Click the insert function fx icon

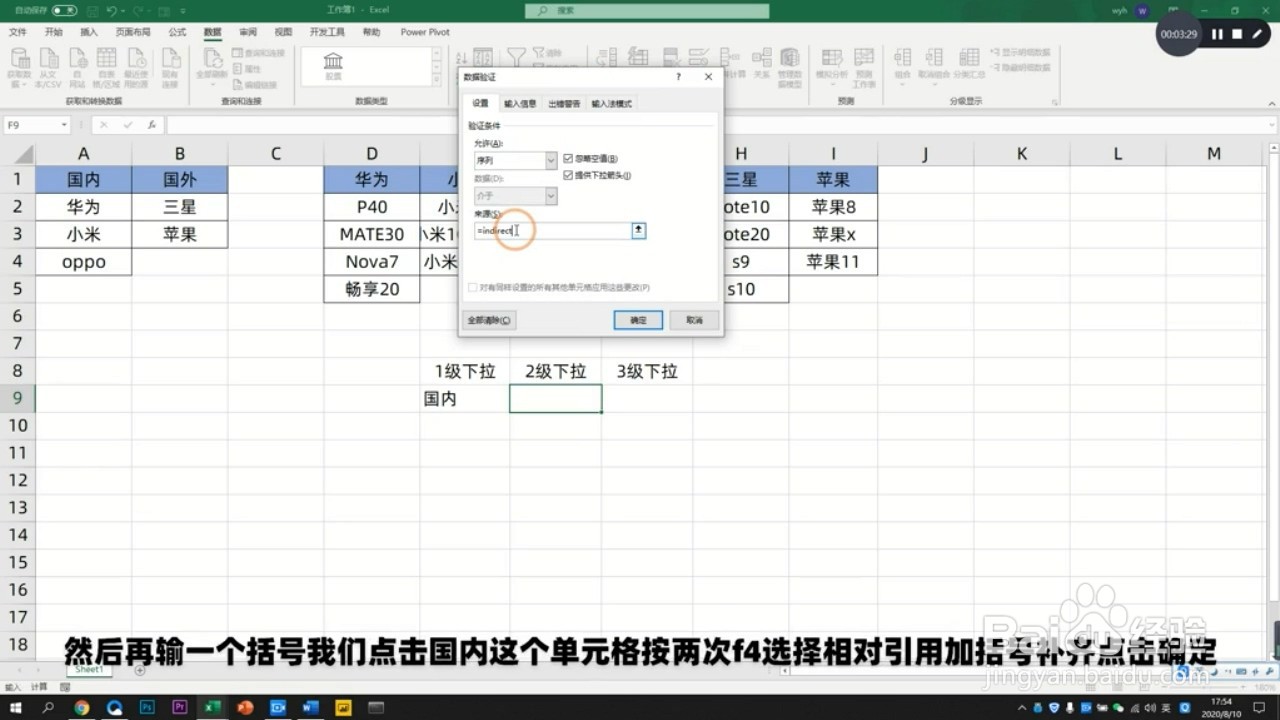click(151, 125)
